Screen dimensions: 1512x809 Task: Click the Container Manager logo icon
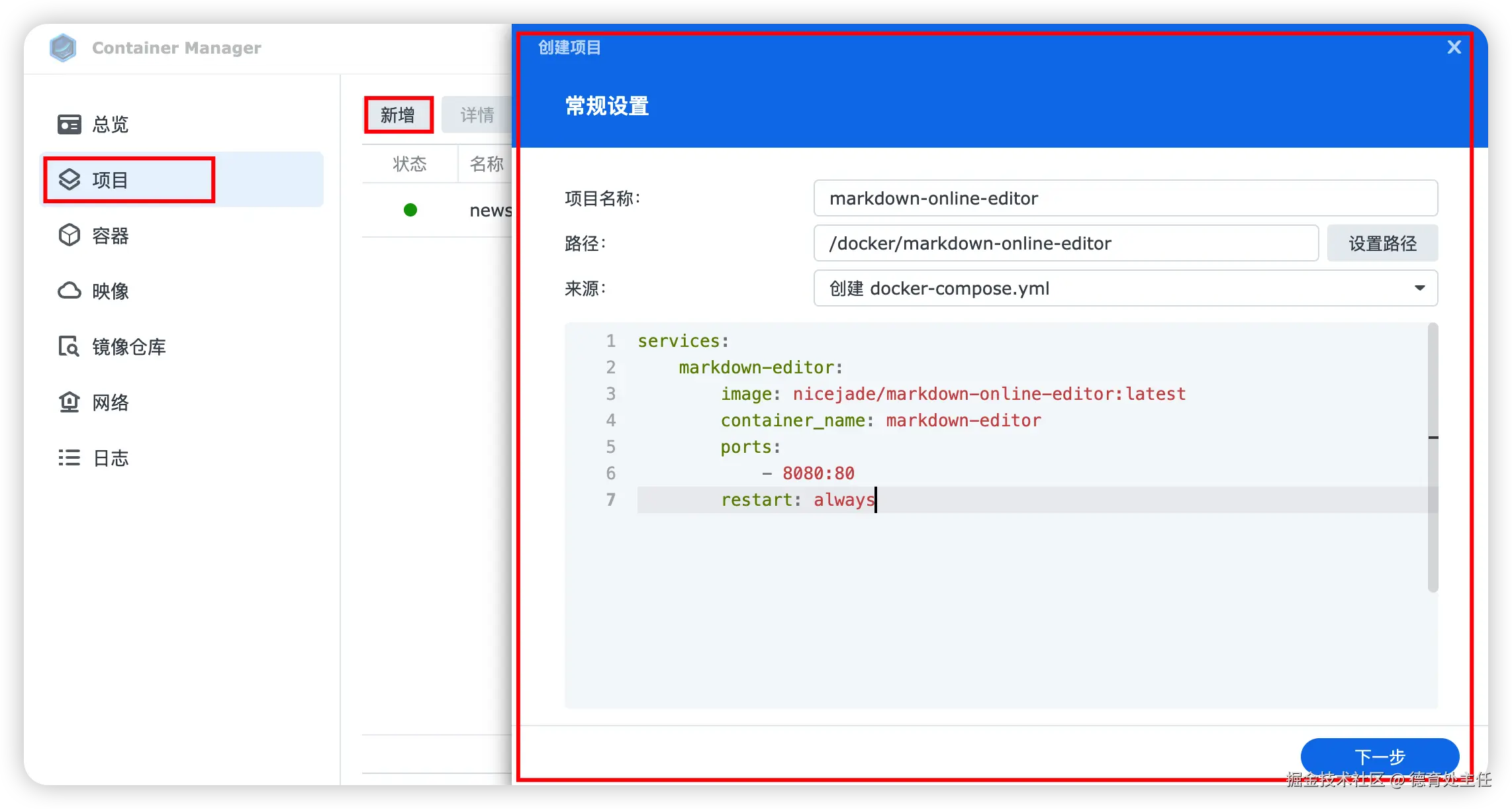pos(63,48)
